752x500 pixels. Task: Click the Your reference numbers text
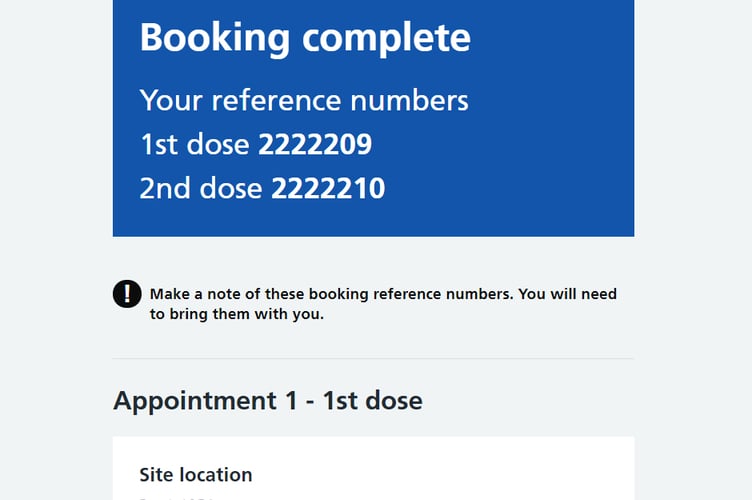[x=304, y=101]
